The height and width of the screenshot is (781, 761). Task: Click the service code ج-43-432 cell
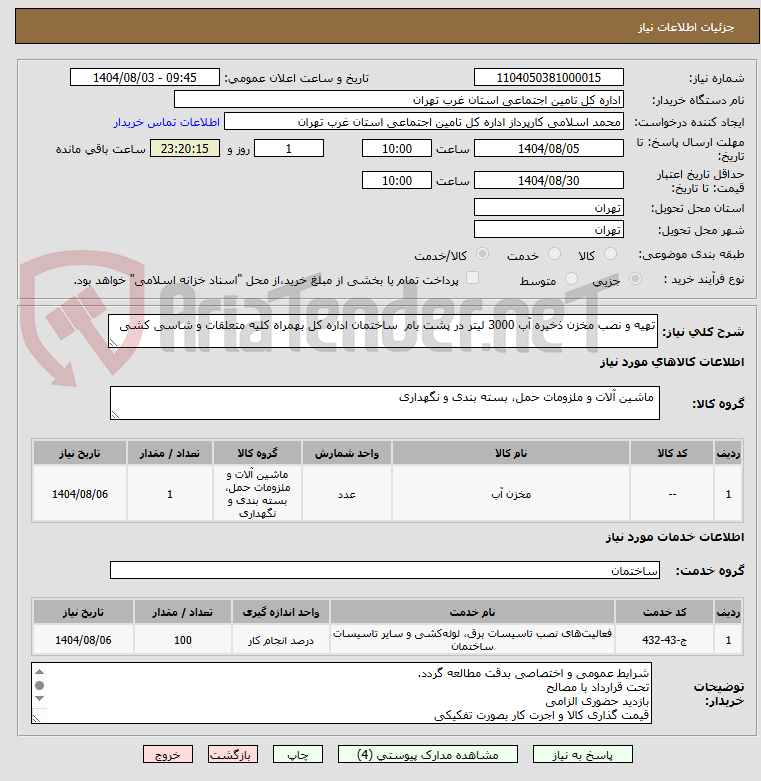pos(664,640)
